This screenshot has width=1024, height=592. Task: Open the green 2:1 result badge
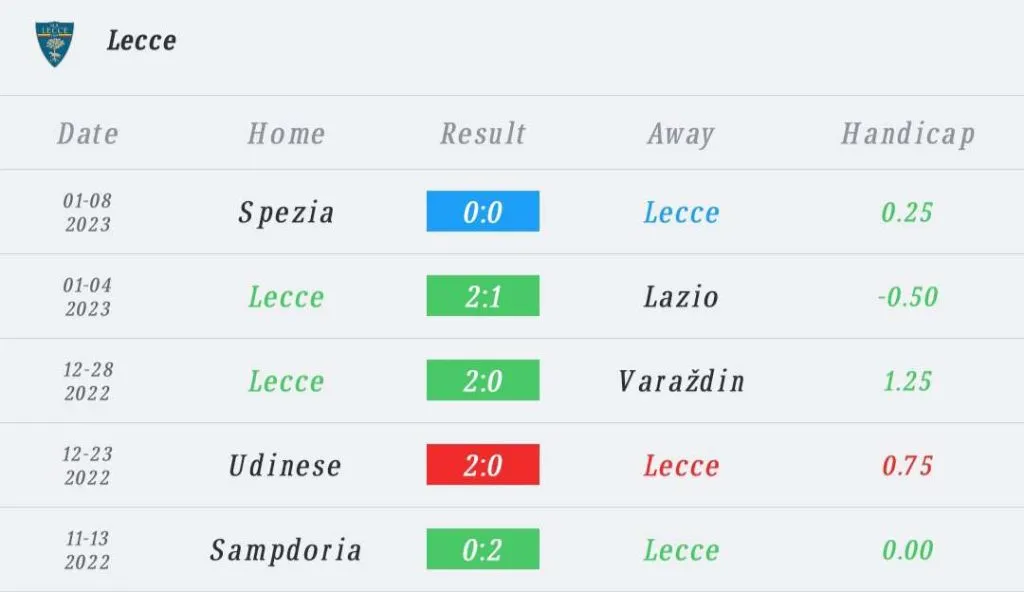pyautogui.click(x=483, y=296)
